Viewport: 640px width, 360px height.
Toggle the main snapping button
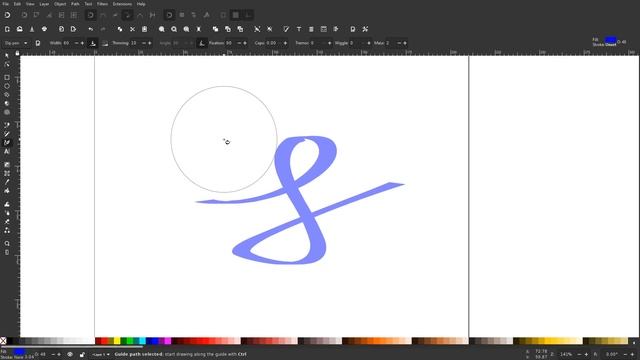click(x=7, y=15)
